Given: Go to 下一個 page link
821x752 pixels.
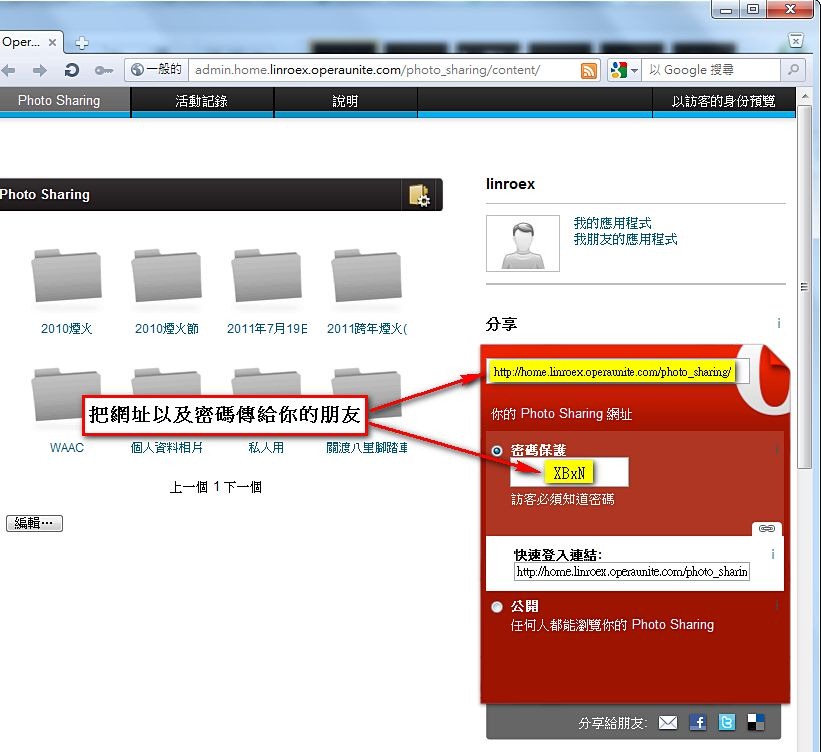Looking at the screenshot, I should coord(242,487).
